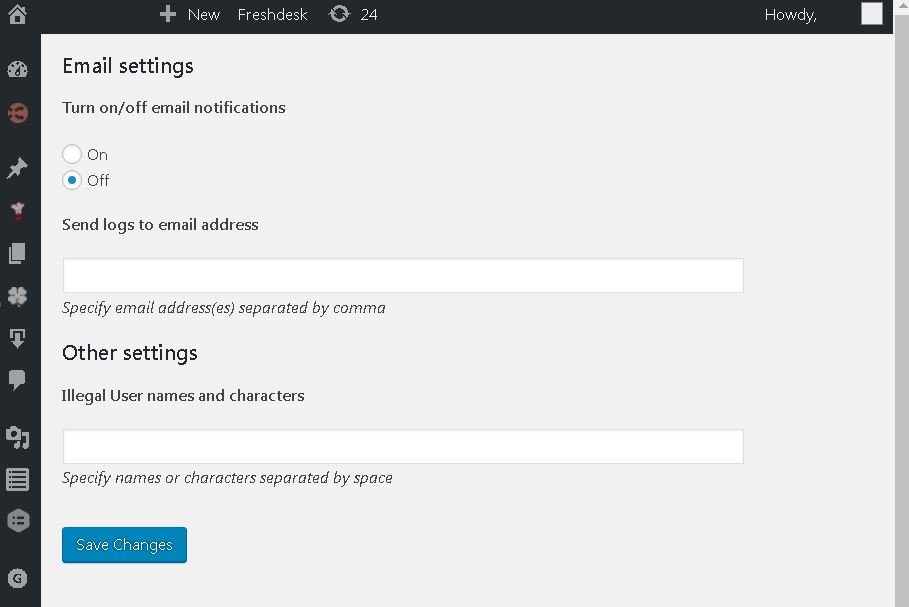Click the hexagon icon in sidebar

click(x=17, y=521)
